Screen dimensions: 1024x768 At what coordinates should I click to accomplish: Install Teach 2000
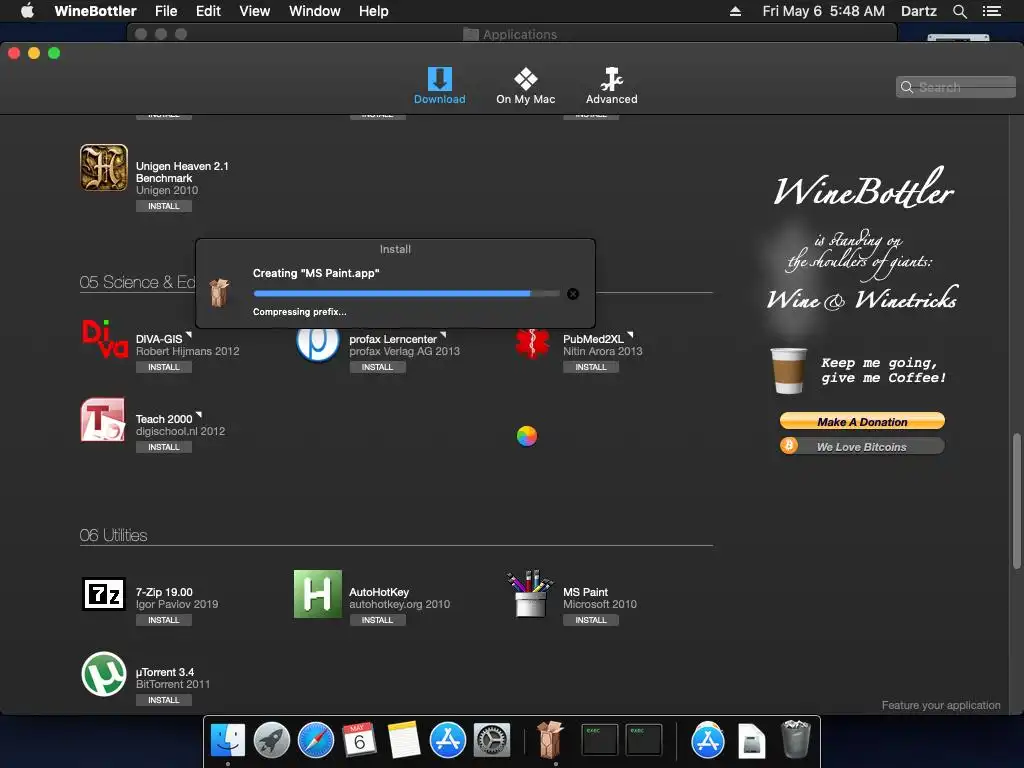pyautogui.click(x=163, y=447)
